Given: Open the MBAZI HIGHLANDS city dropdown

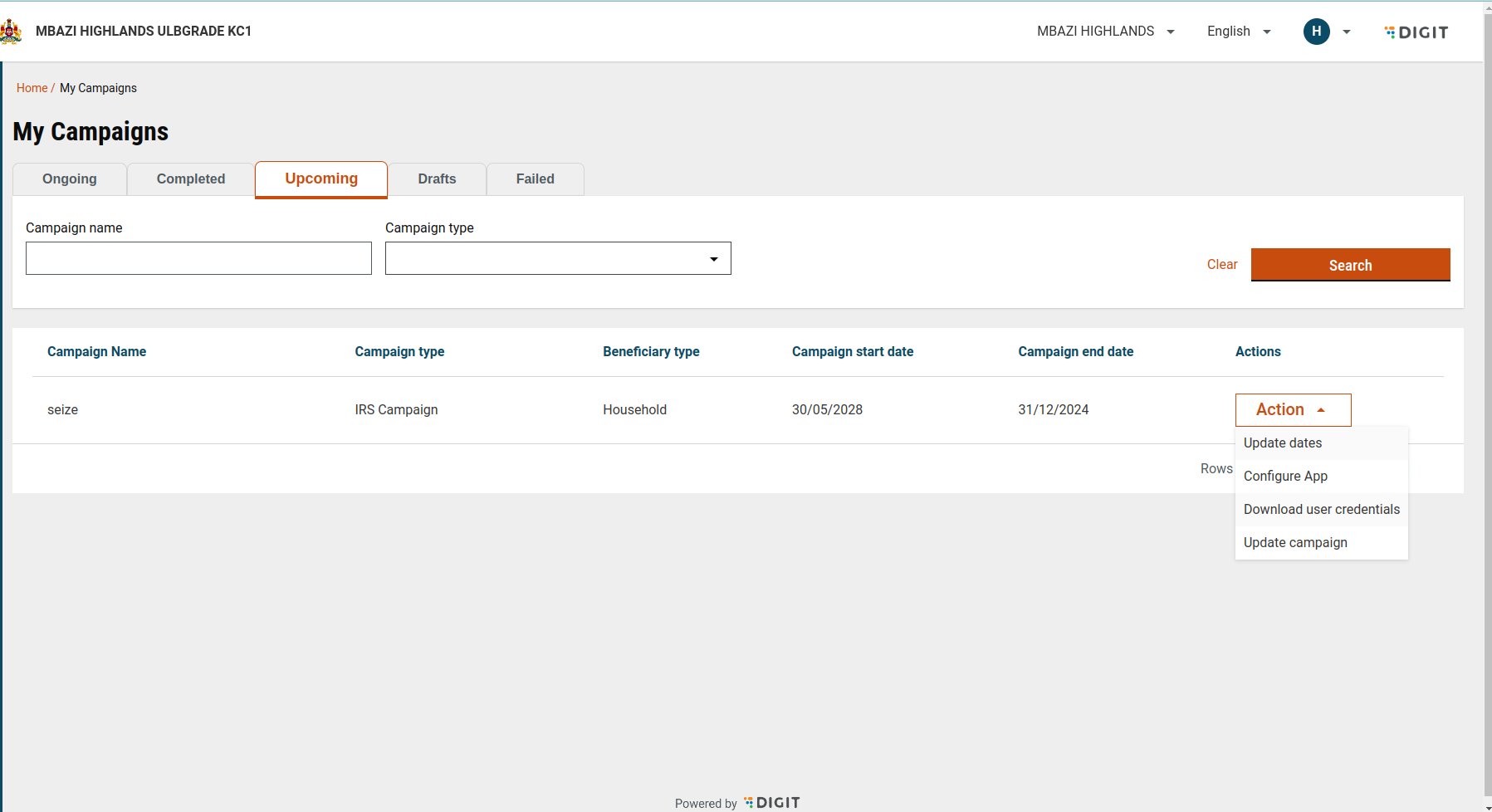Looking at the screenshot, I should pyautogui.click(x=1105, y=32).
